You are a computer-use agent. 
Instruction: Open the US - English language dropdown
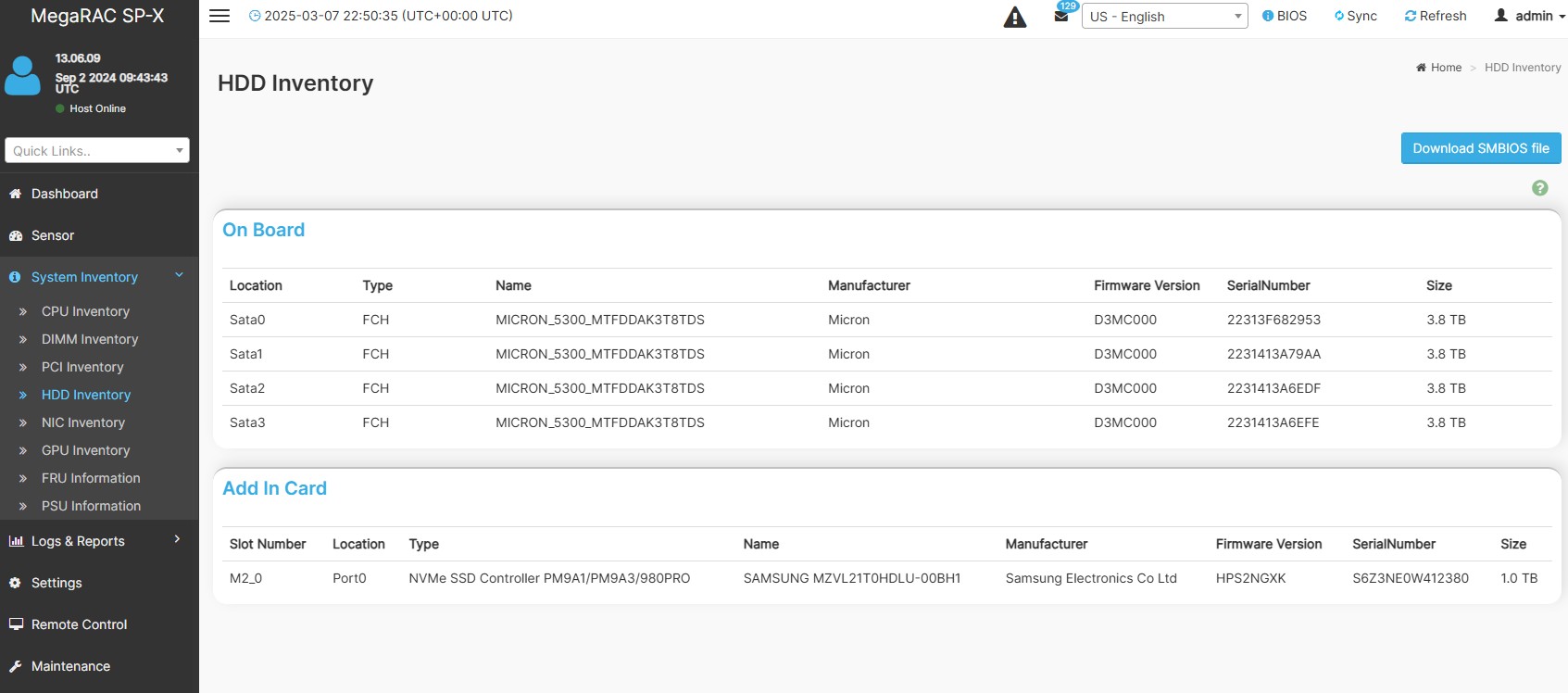click(1165, 17)
